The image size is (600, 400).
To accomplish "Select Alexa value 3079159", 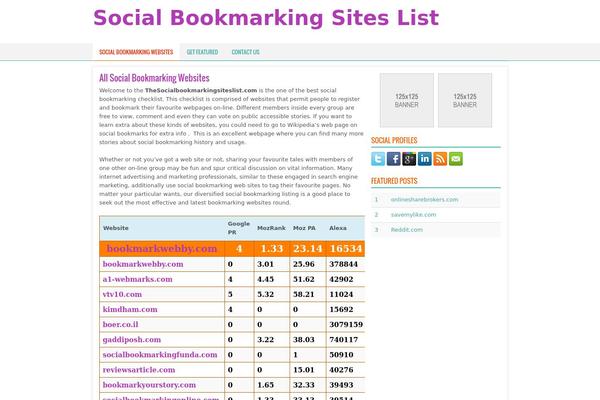I will (346, 325).
